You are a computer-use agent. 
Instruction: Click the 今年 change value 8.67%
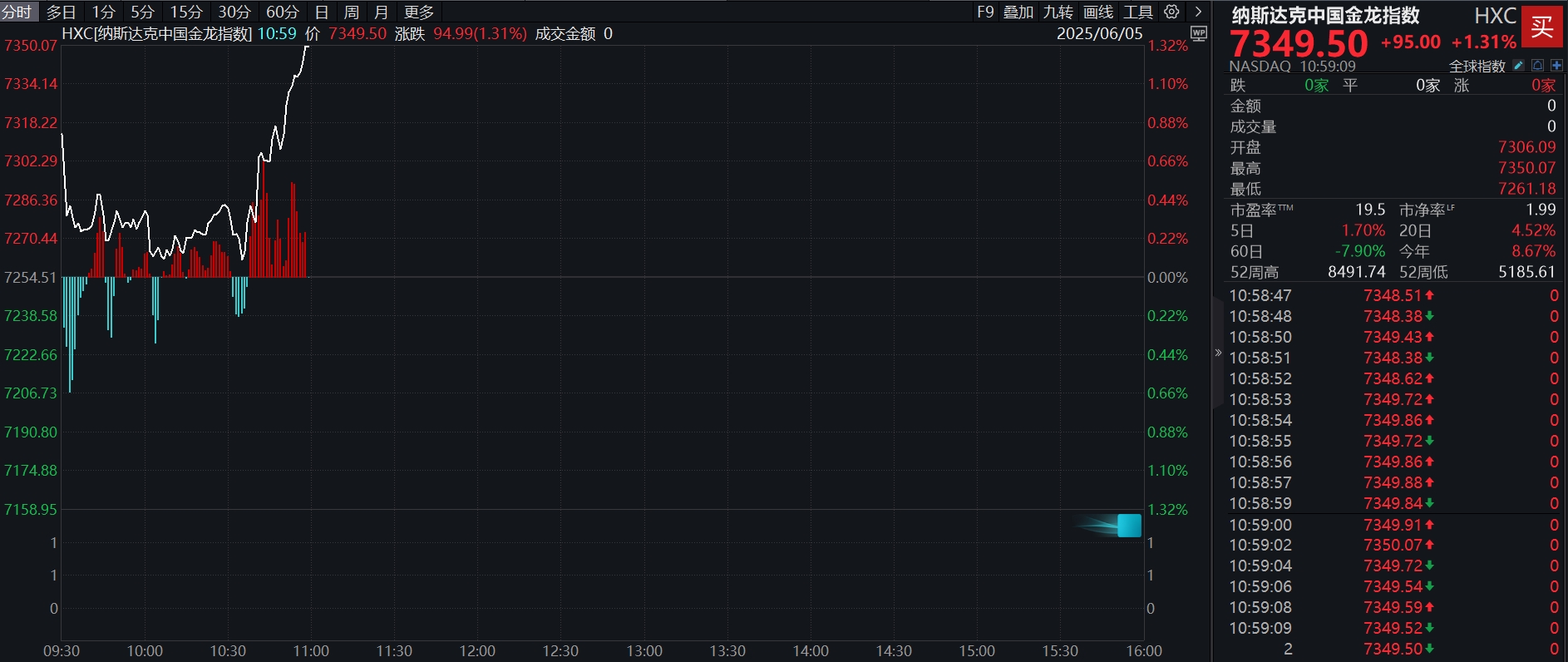[x=1534, y=251]
